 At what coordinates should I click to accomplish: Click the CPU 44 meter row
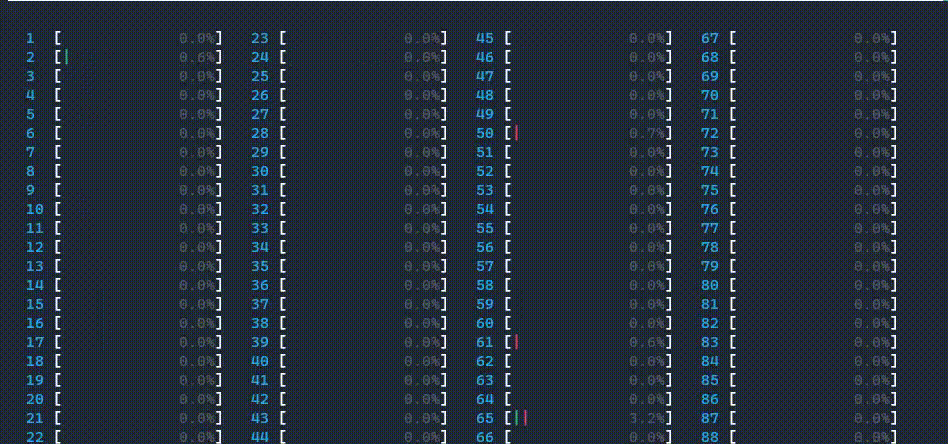[x=364, y=436]
